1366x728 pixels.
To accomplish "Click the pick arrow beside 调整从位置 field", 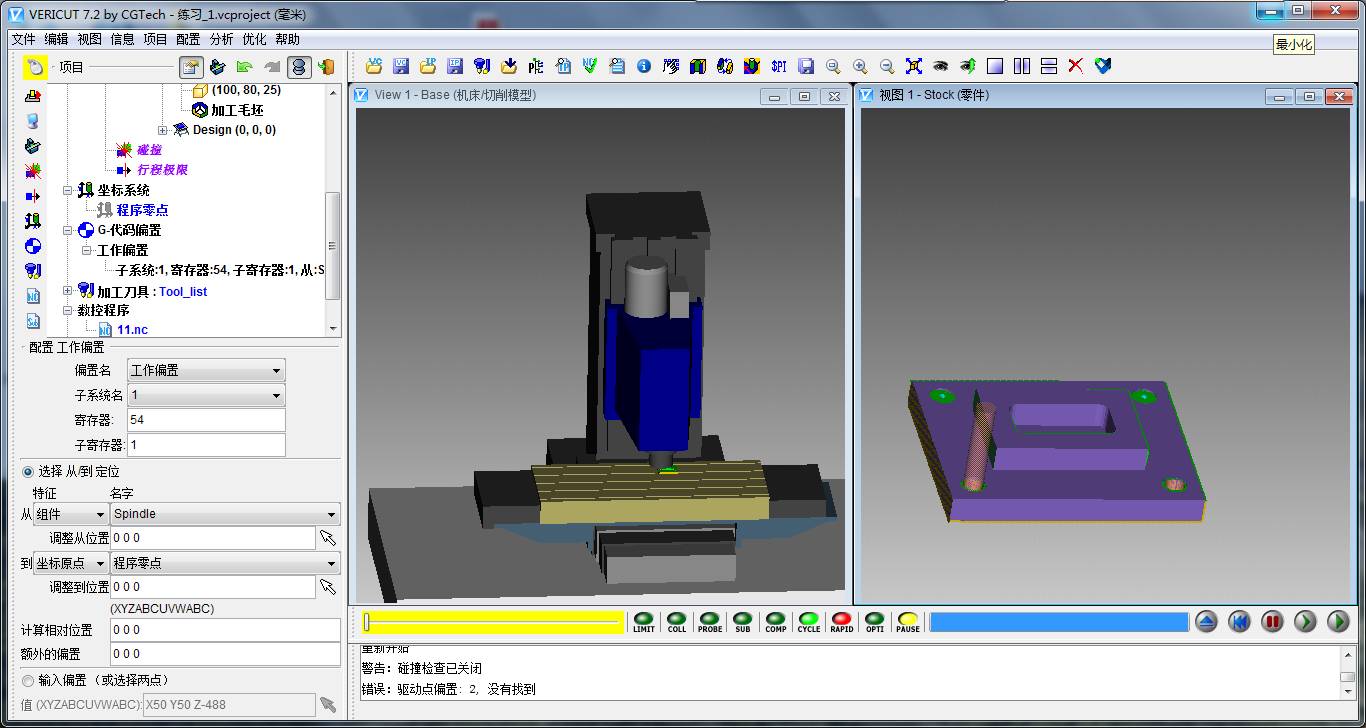I will click(328, 538).
